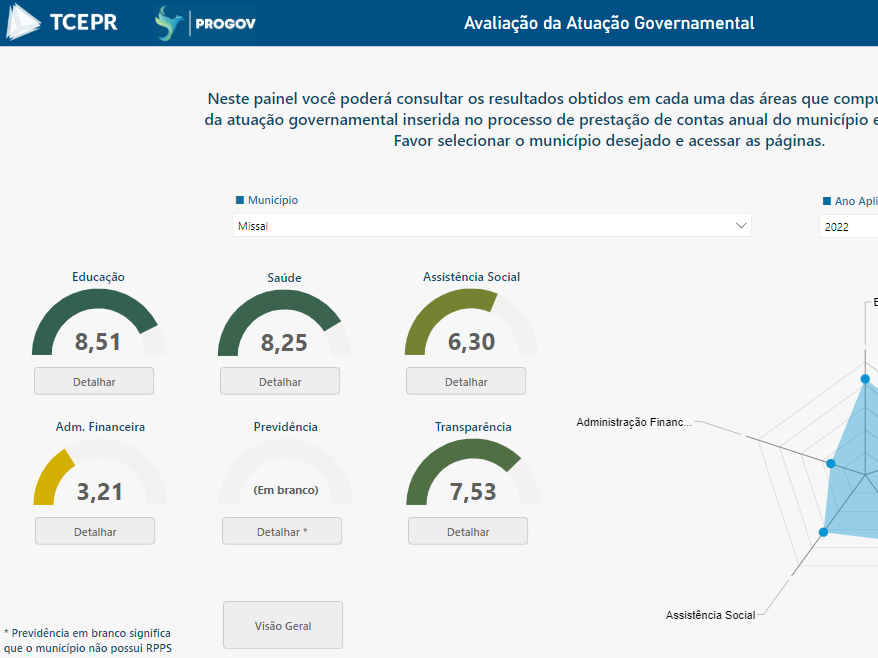Click the Previdência em branco footnote text
Viewport: 878px width, 658px height.
click(x=88, y=641)
